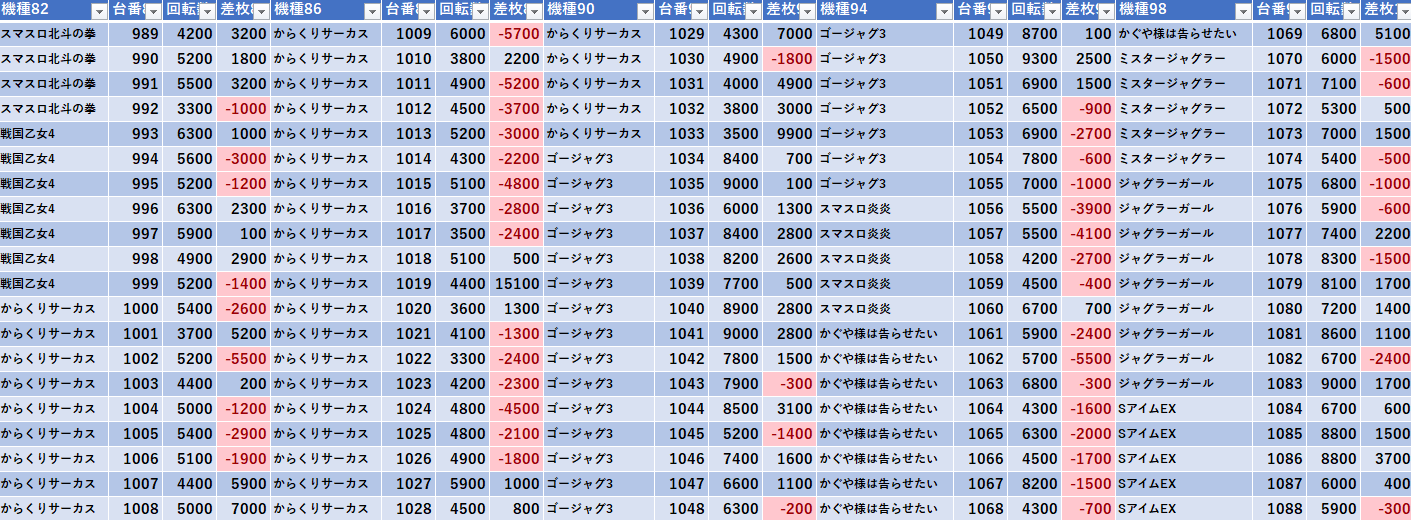Click the -5200 difference cell

[516, 84]
